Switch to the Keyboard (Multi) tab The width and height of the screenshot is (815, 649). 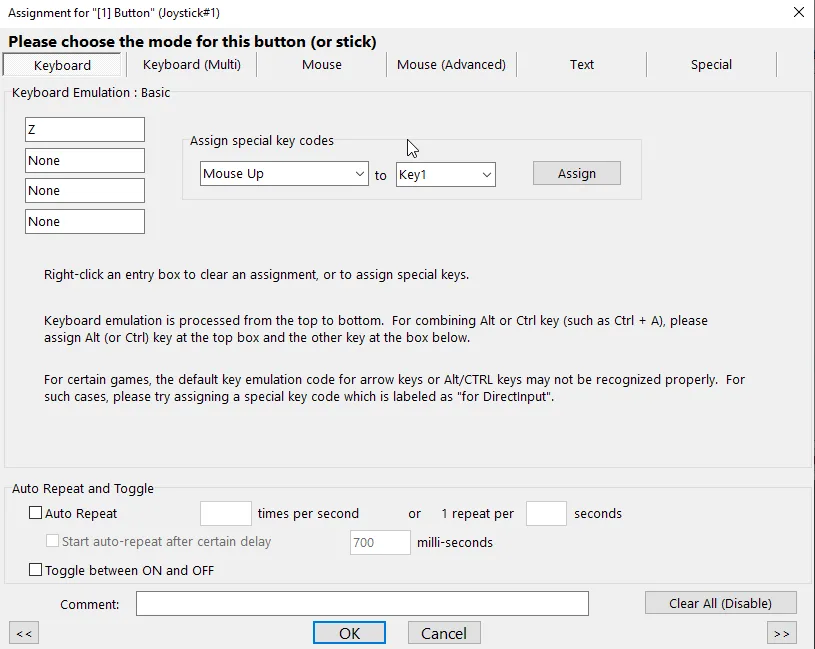click(x=191, y=64)
